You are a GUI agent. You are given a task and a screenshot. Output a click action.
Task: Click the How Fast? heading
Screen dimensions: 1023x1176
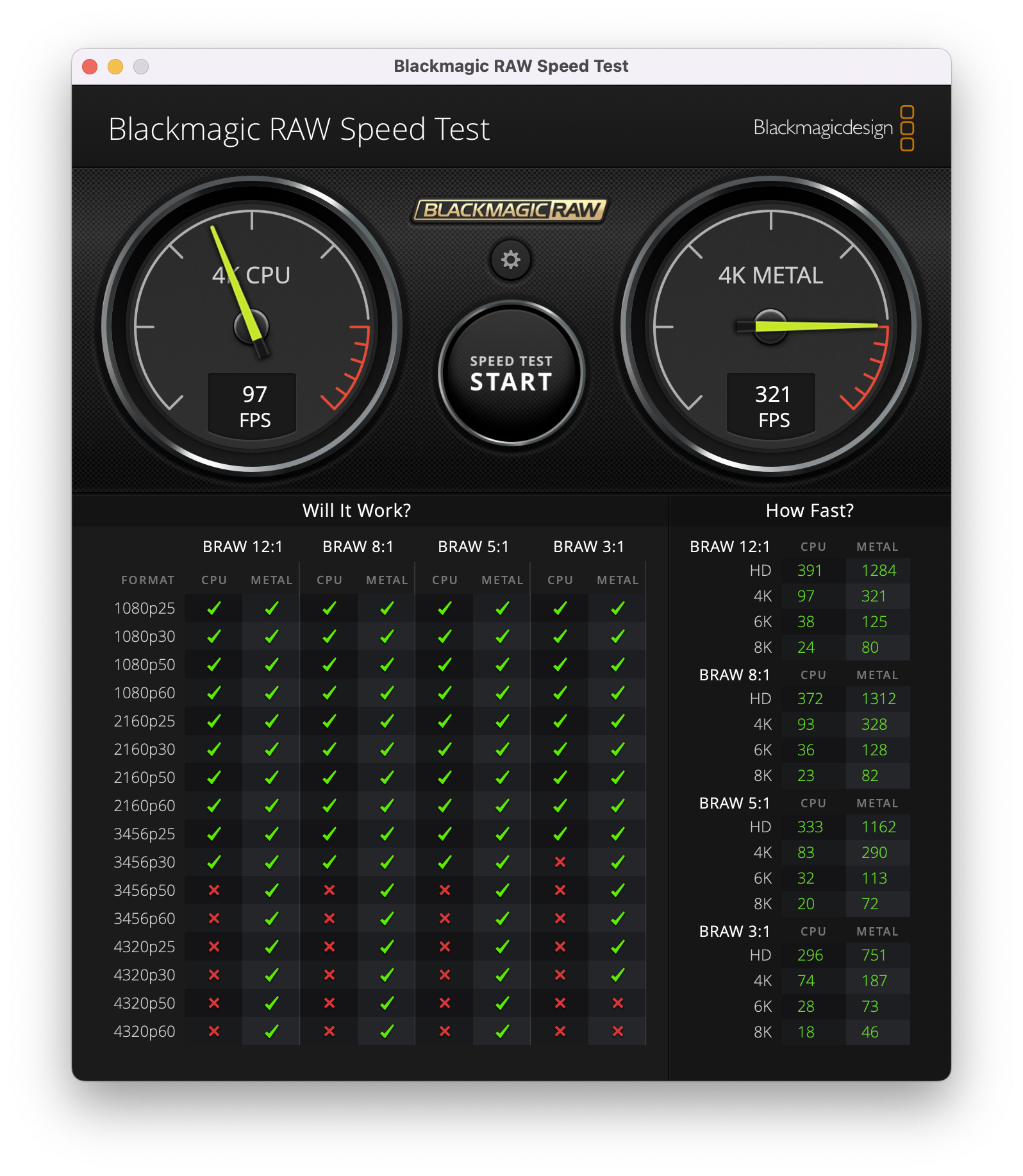tap(810, 510)
